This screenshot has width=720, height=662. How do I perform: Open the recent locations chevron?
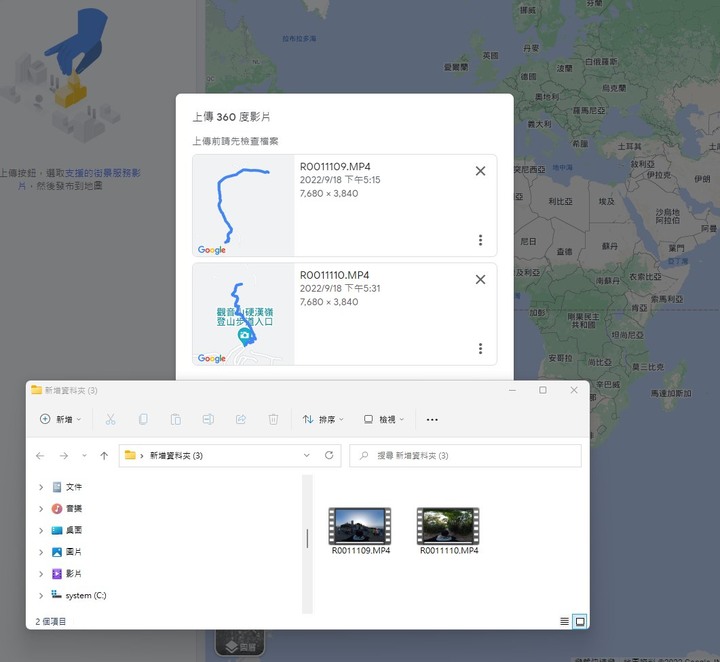coord(84,455)
